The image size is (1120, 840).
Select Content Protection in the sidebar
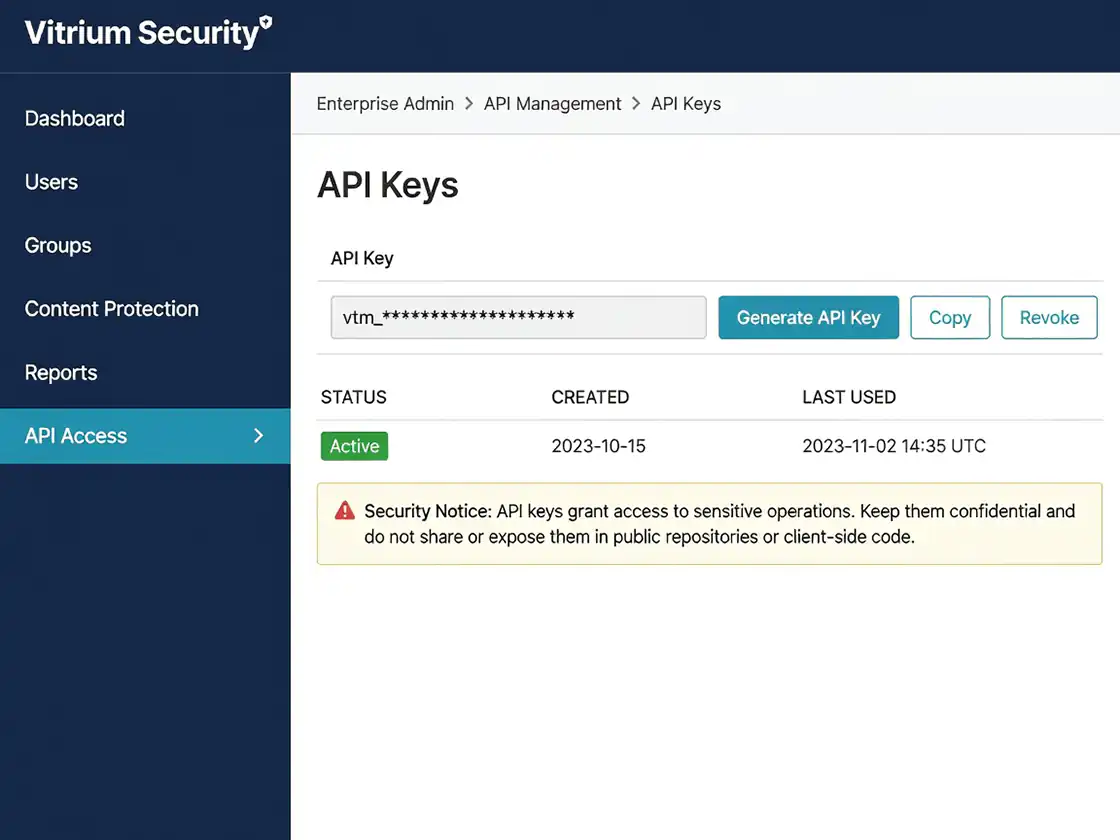coord(111,309)
